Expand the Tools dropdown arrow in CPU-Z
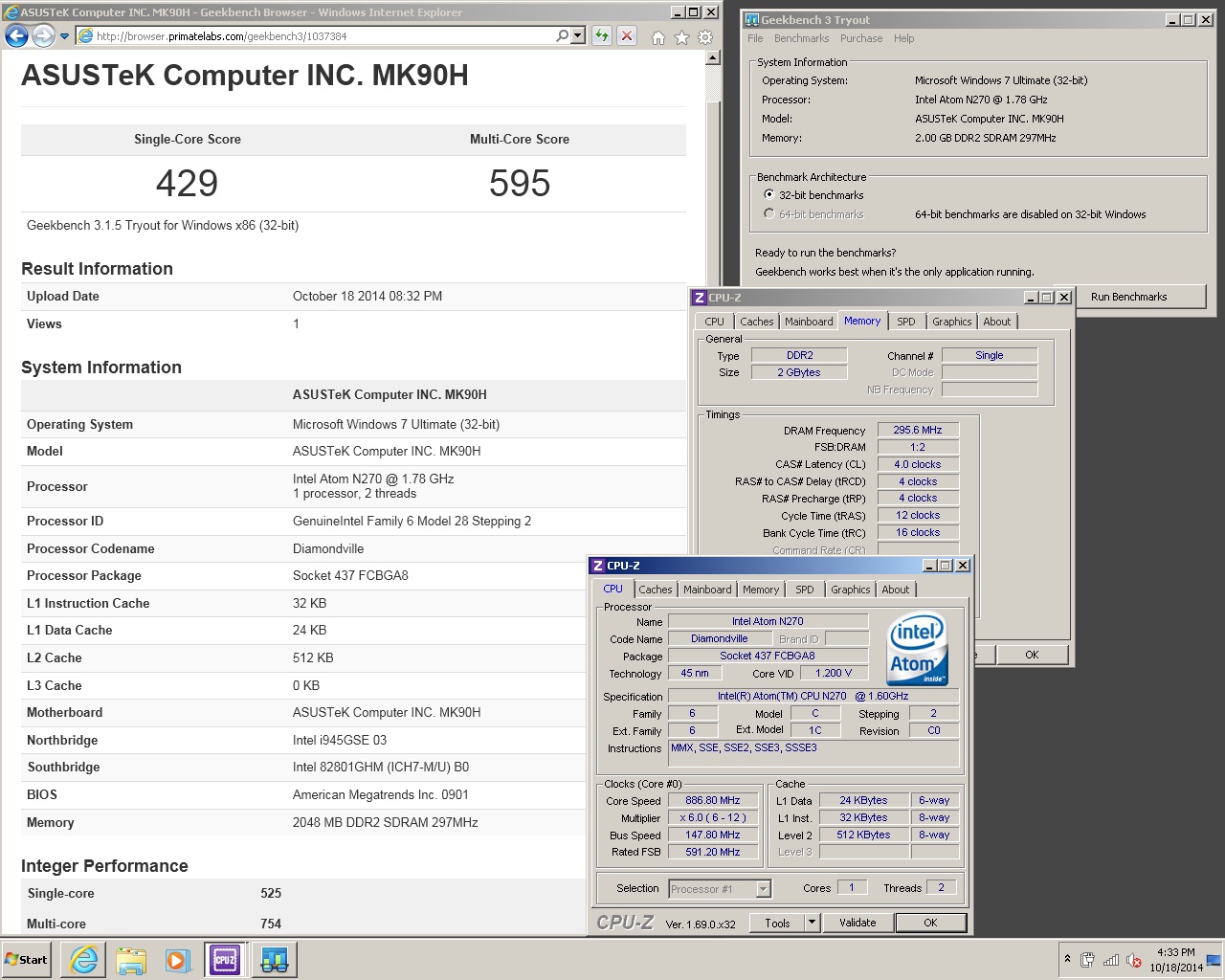 pyautogui.click(x=812, y=923)
